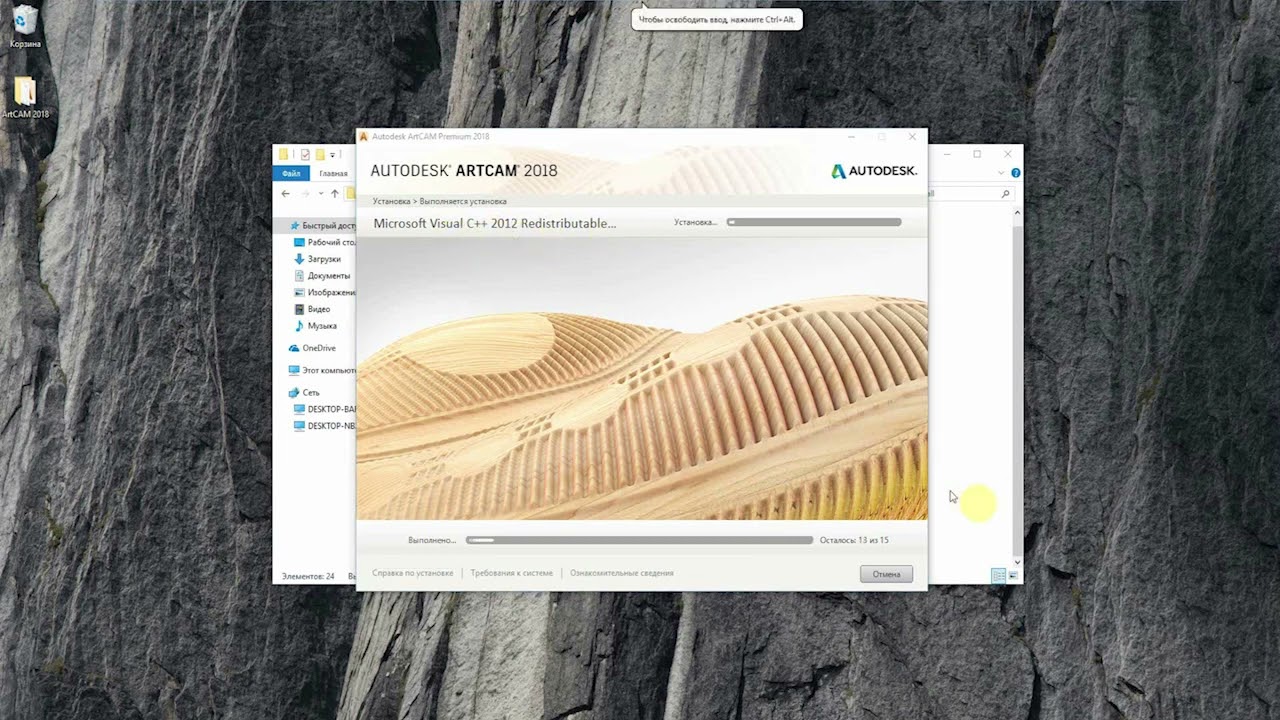The image size is (1280, 720).
Task: Open the Требования к системе link
Action: pos(512,573)
